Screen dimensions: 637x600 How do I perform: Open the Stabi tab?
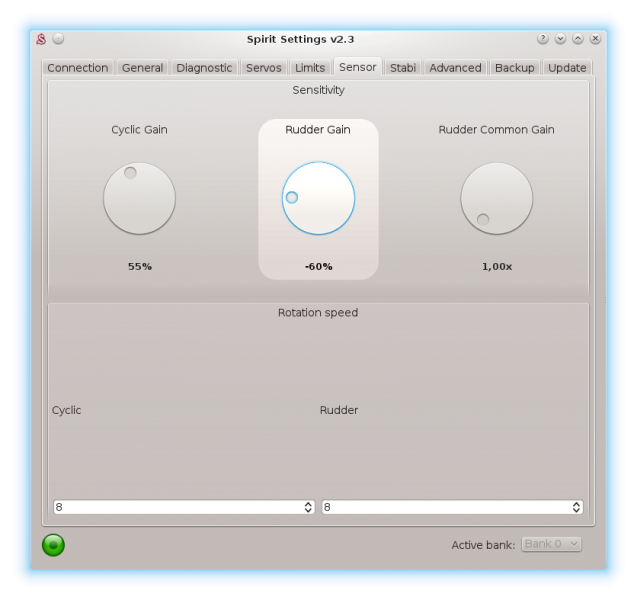(x=403, y=68)
